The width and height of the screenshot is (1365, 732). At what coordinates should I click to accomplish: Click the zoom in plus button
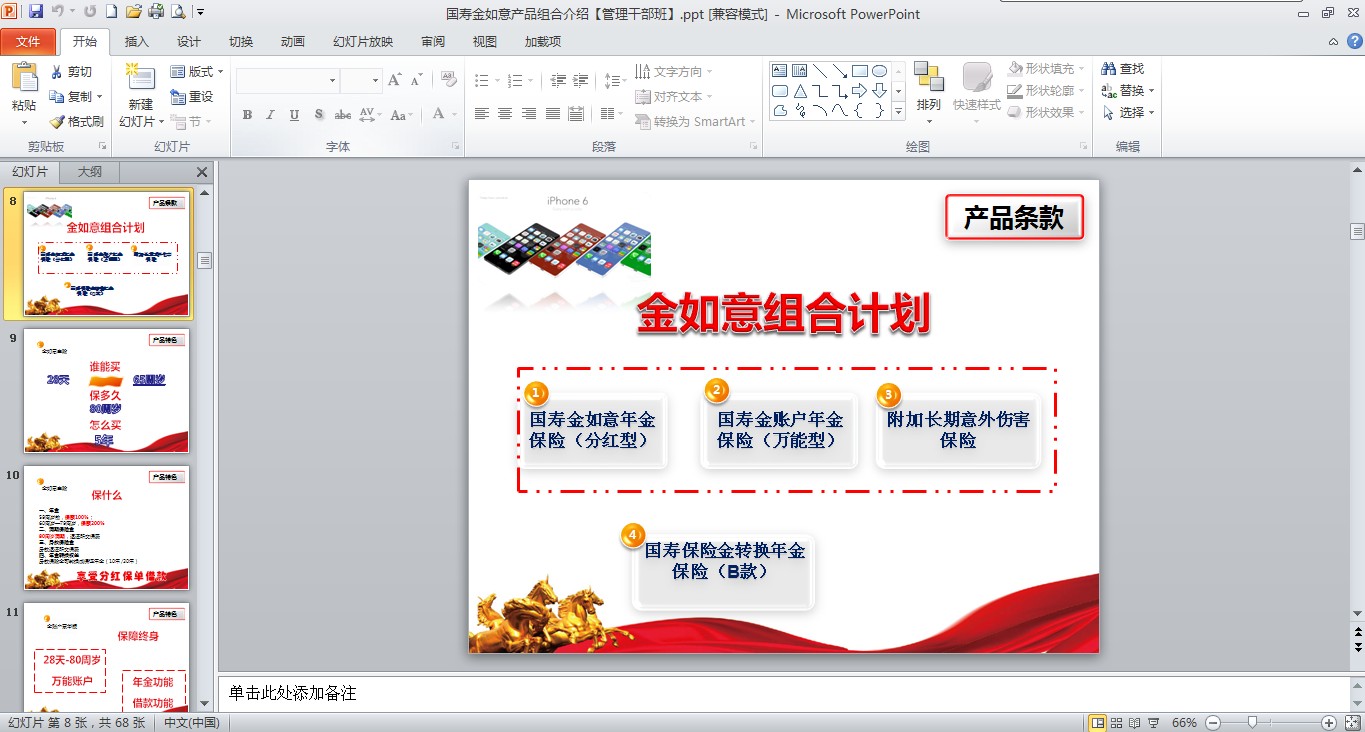[x=1329, y=722]
